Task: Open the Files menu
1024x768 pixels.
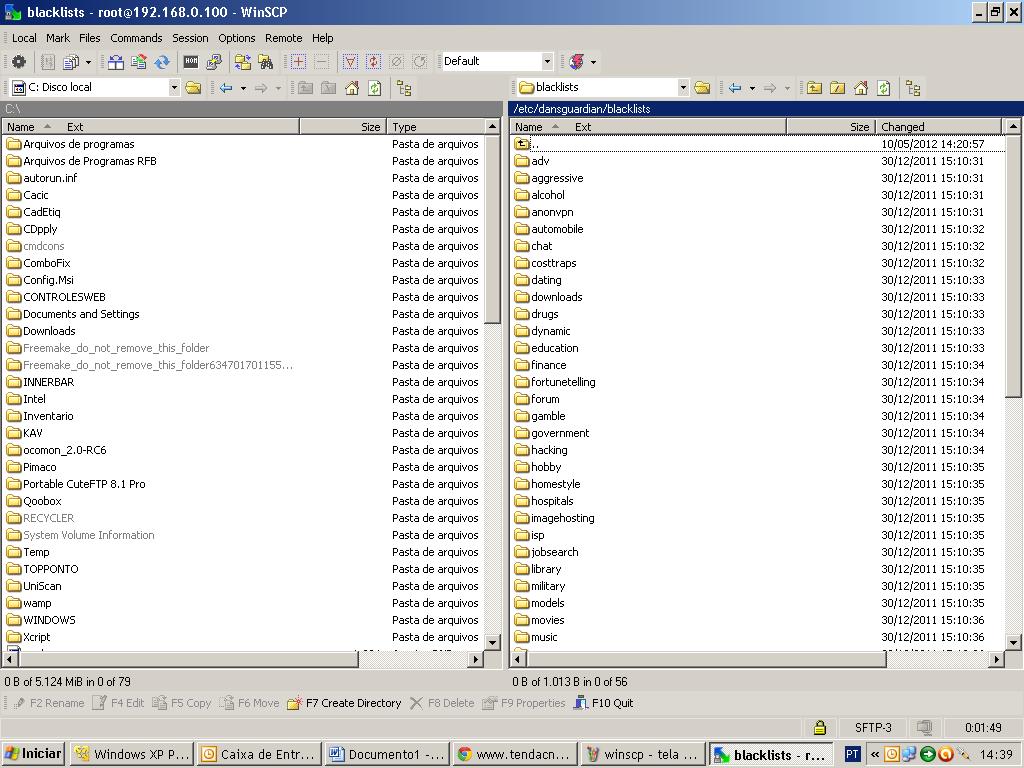Action: tap(89, 38)
